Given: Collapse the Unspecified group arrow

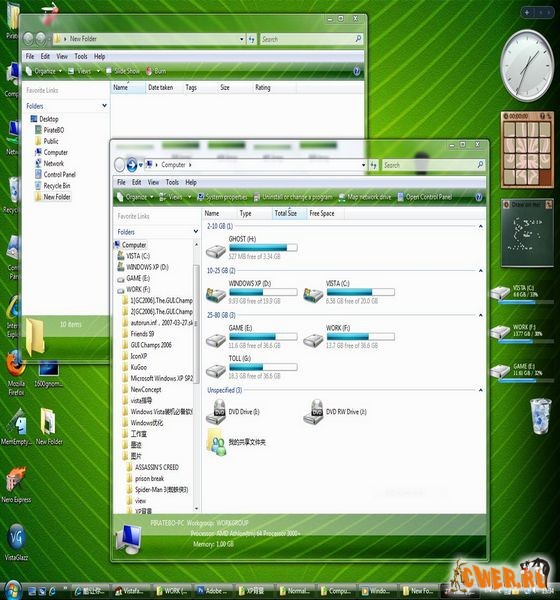Looking at the screenshot, I should (480, 390).
